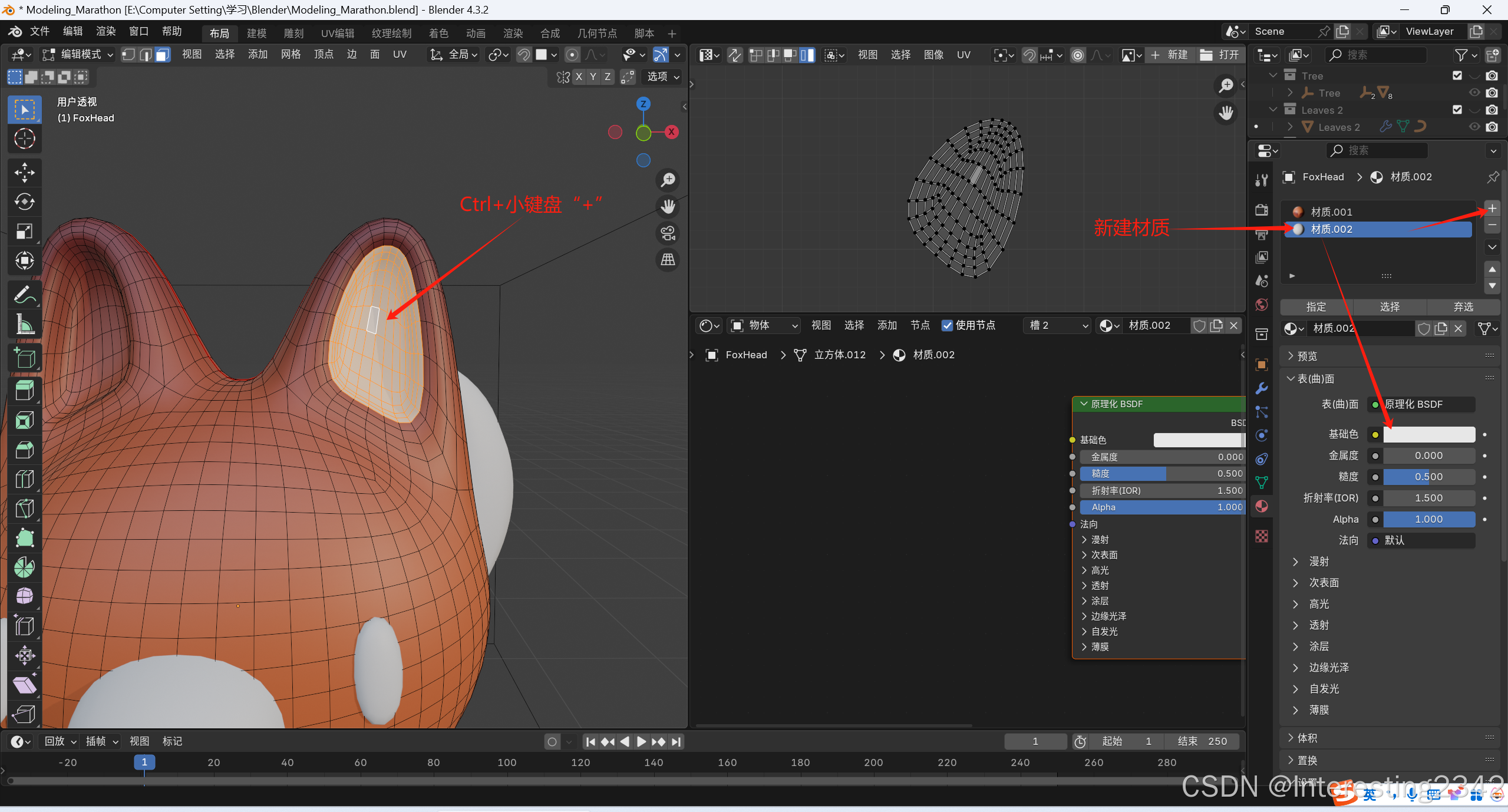Switch to face select mode
This screenshot has width=1508, height=812.
(x=163, y=55)
